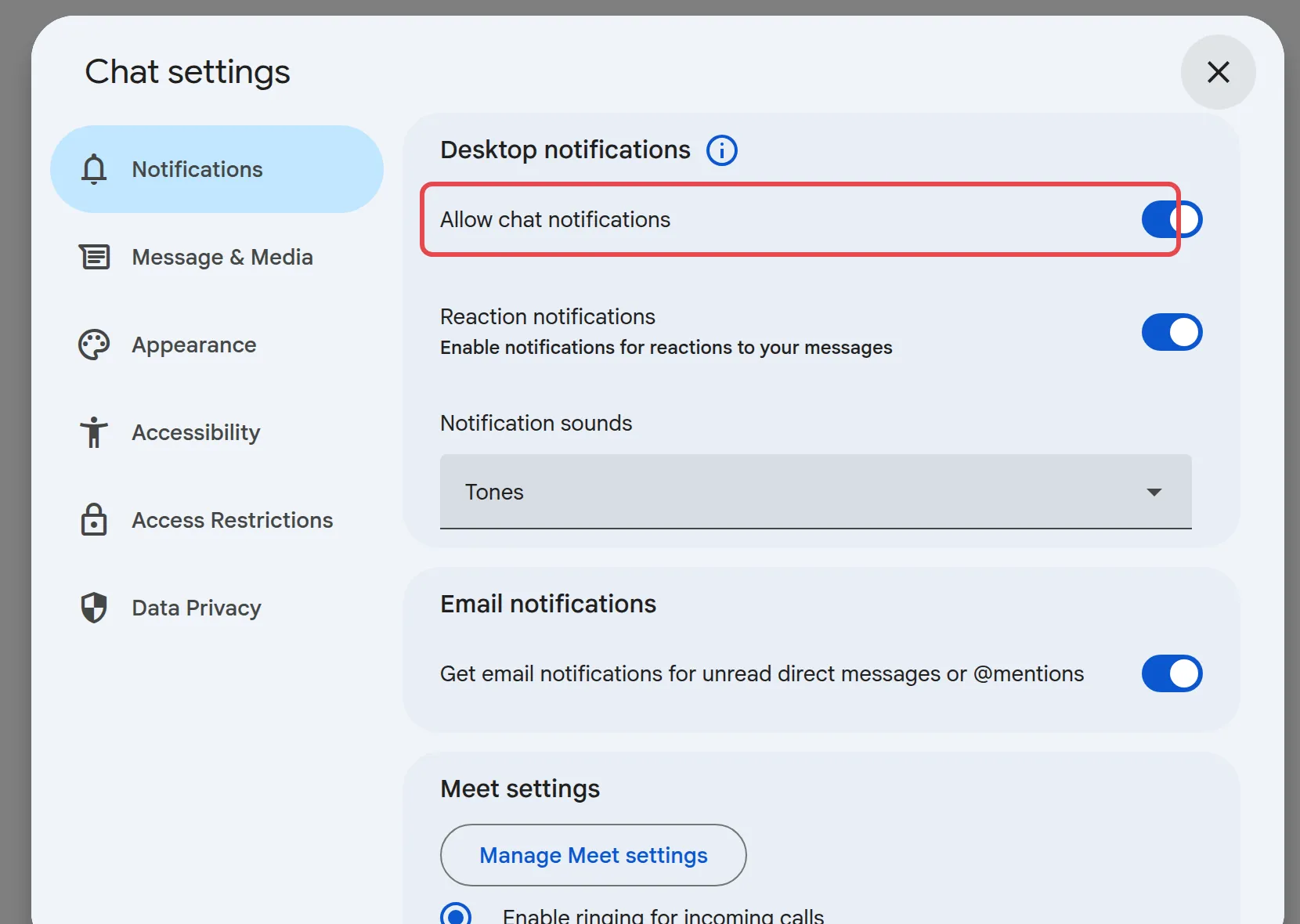Click the Accessibility person icon
Screen dimensions: 1300x924
(x=94, y=432)
